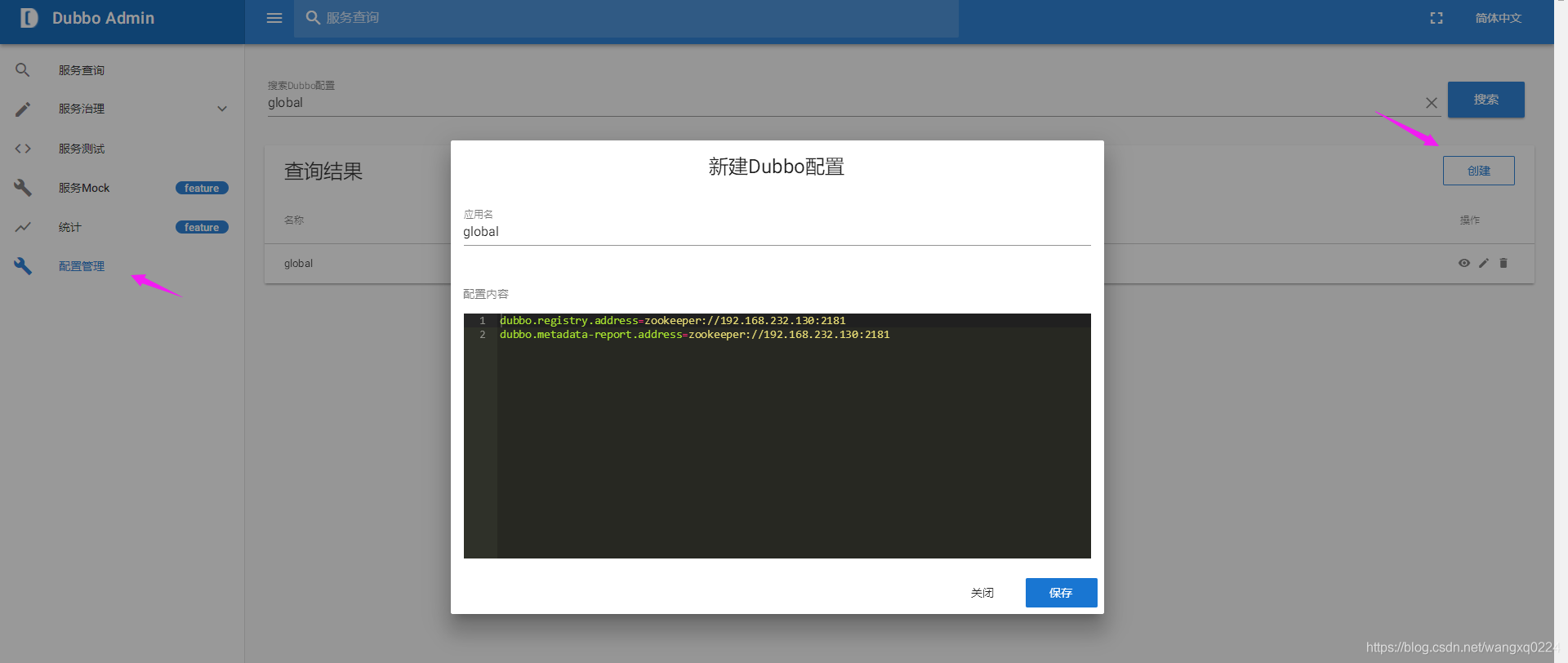
Task: Click 关闭 to close the dialog
Action: (x=982, y=593)
